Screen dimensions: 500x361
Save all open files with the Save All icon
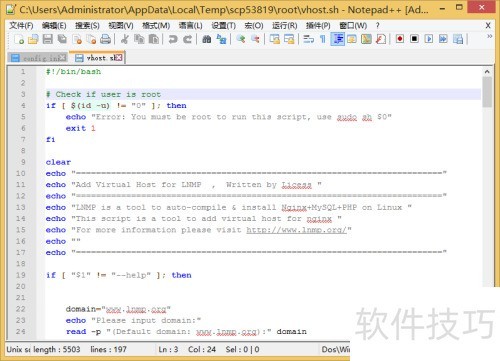62,39
